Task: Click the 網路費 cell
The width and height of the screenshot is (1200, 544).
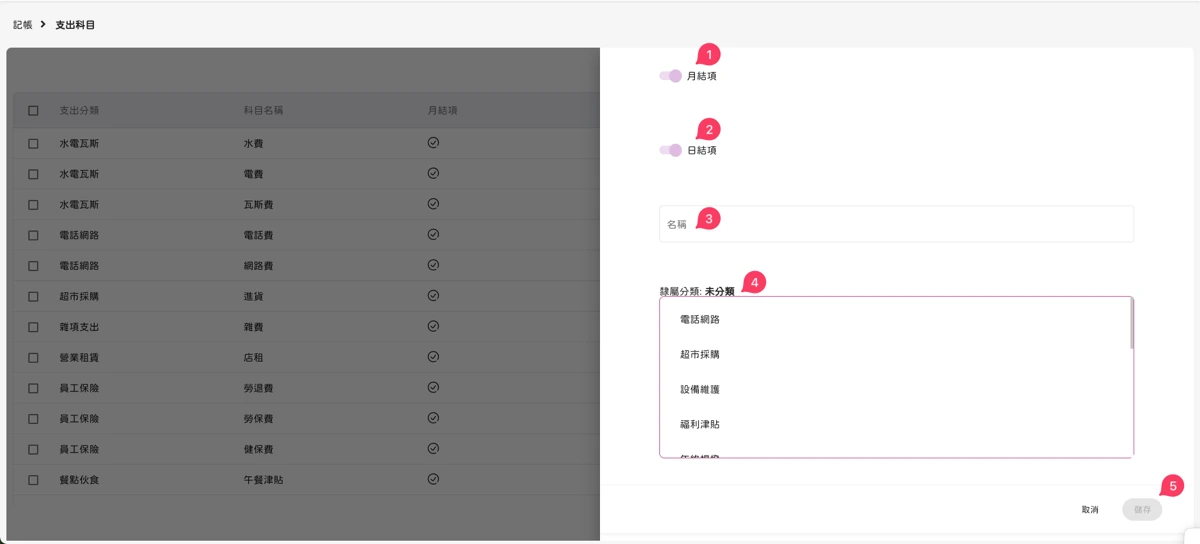Action: coord(259,266)
